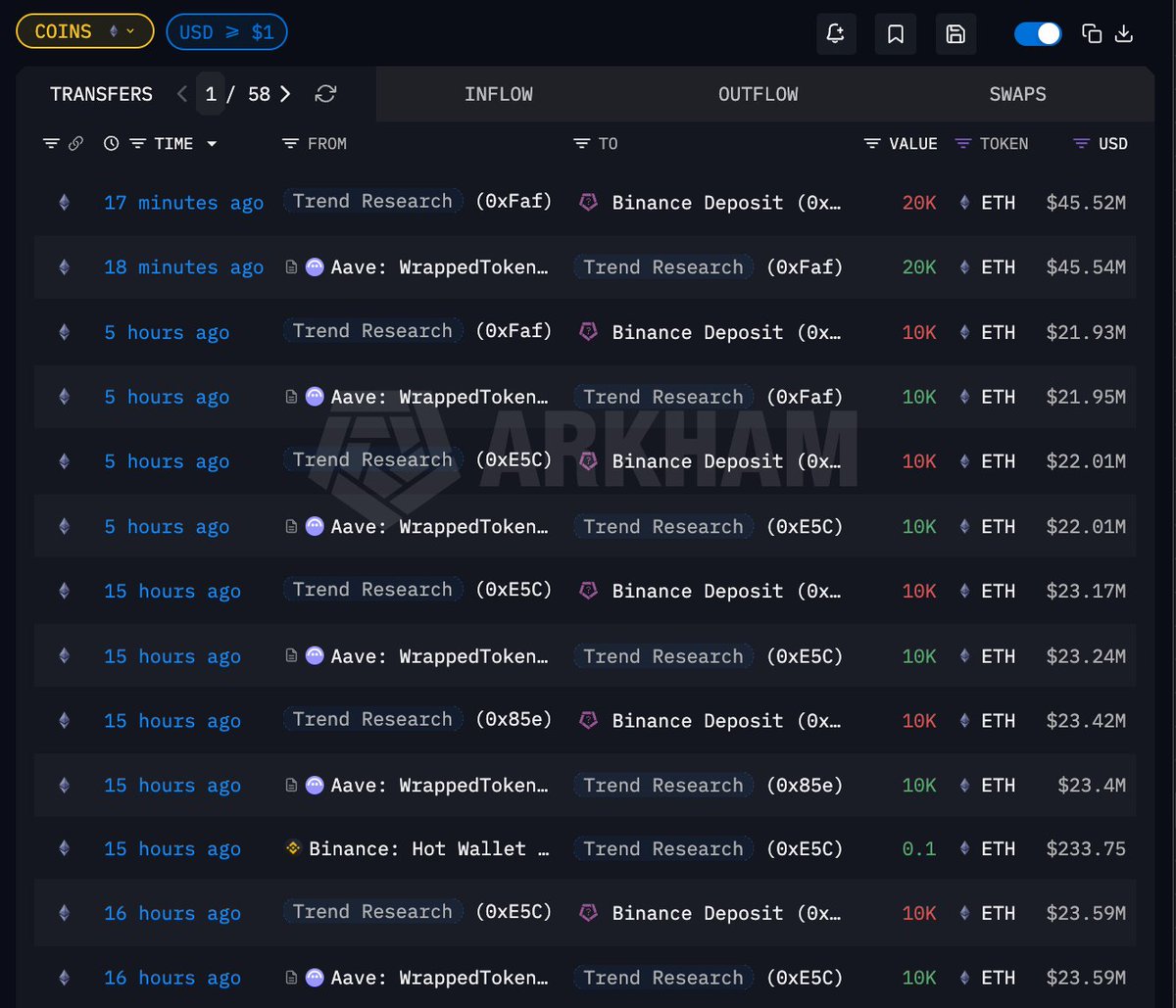Click Binance logo icon in Hot Wallet row
This screenshot has height=1008, width=1176.
tap(292, 849)
